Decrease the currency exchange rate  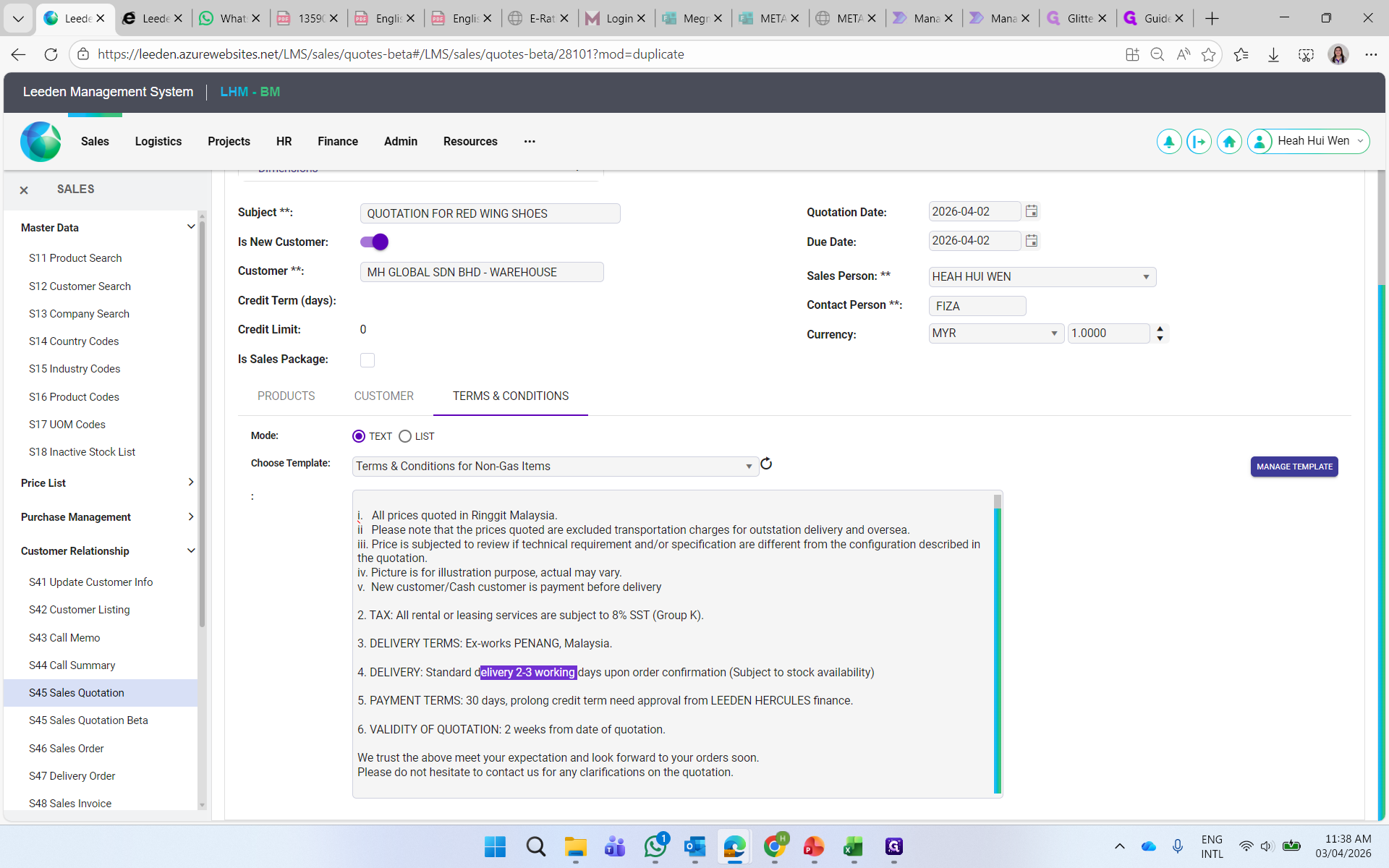pos(1160,339)
